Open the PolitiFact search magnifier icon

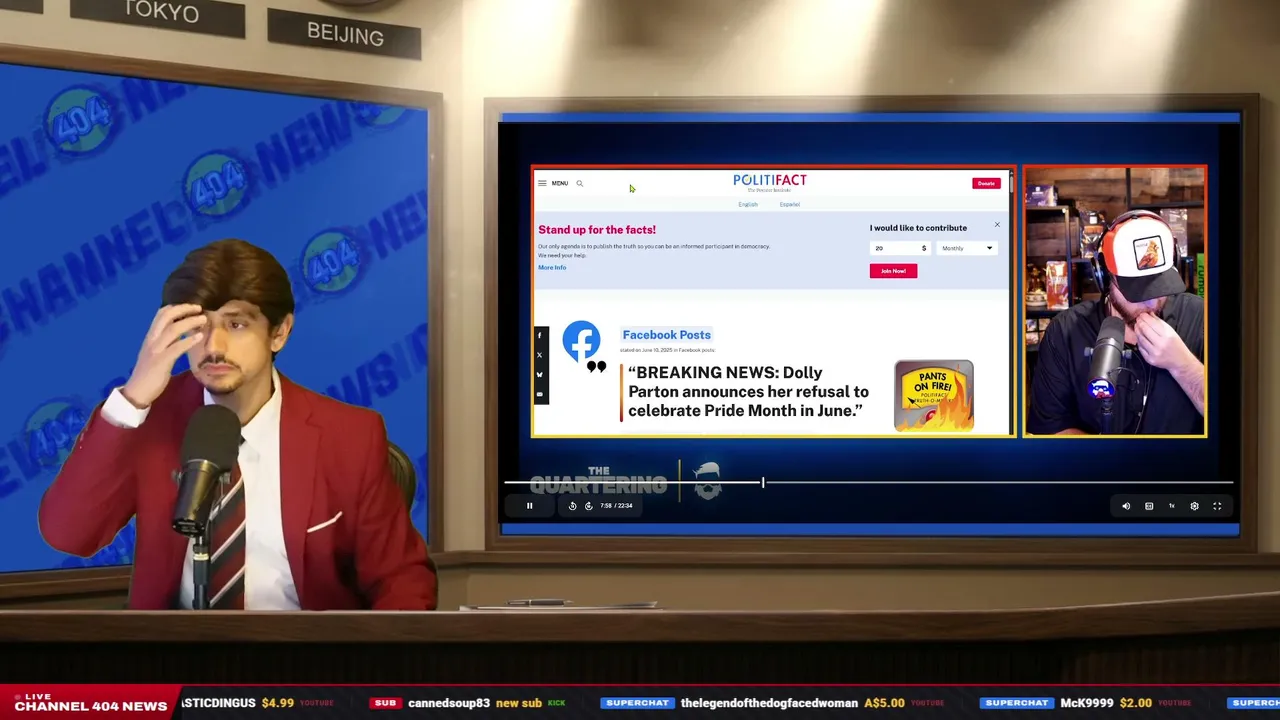pyautogui.click(x=579, y=183)
